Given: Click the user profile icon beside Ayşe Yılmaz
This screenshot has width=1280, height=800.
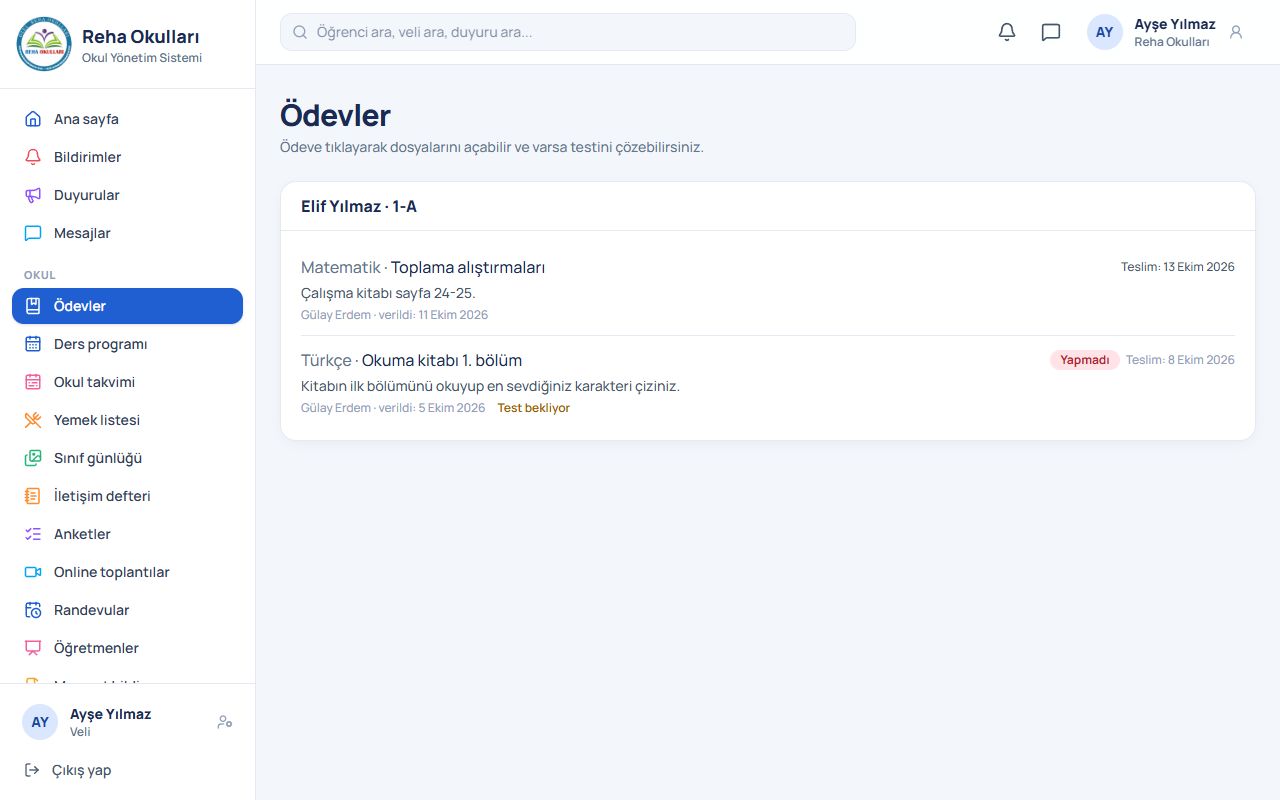Looking at the screenshot, I should [1236, 32].
